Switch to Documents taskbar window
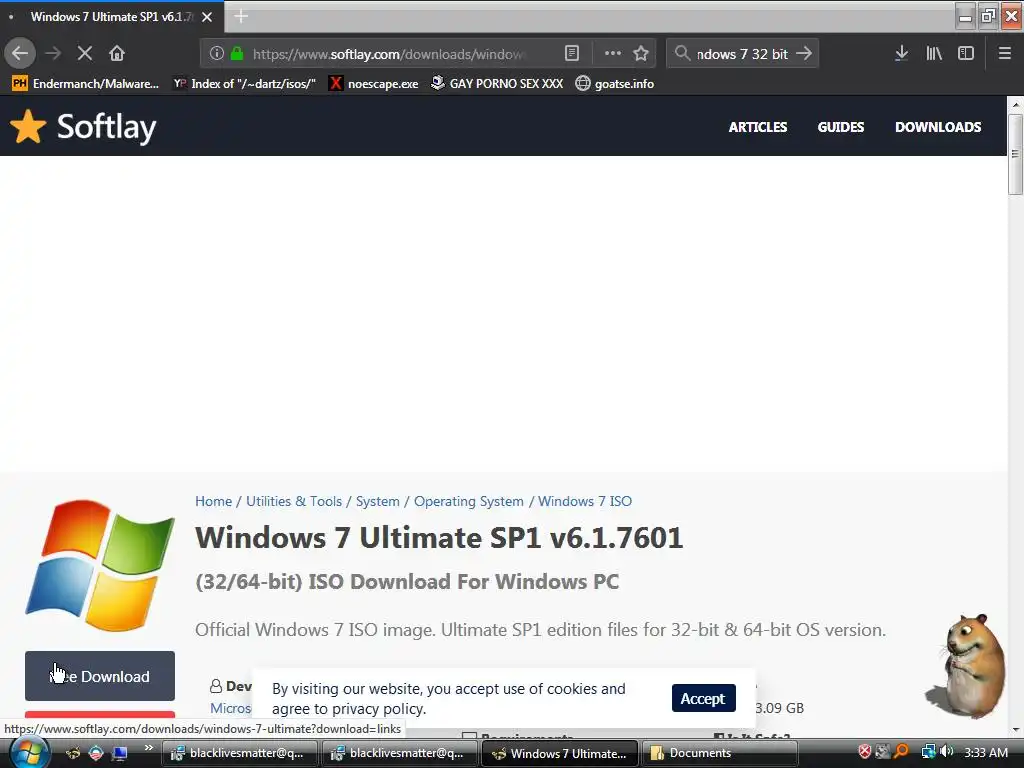Screen dimensions: 1024x768 pos(720,753)
